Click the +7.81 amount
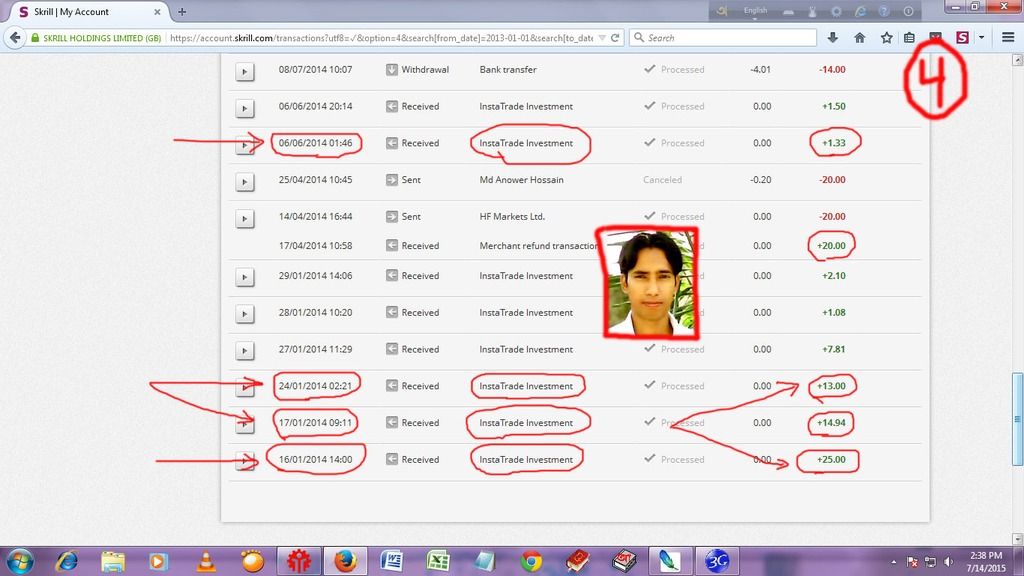The width and height of the screenshot is (1024, 576). coord(833,349)
